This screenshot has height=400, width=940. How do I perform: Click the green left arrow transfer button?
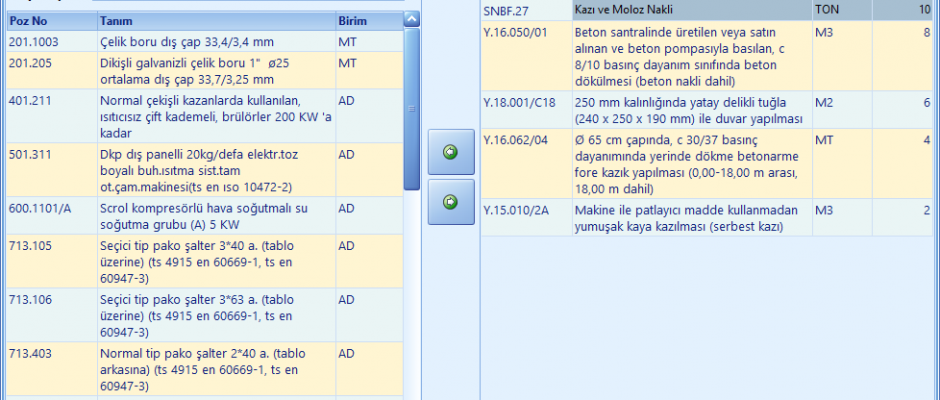tap(450, 153)
